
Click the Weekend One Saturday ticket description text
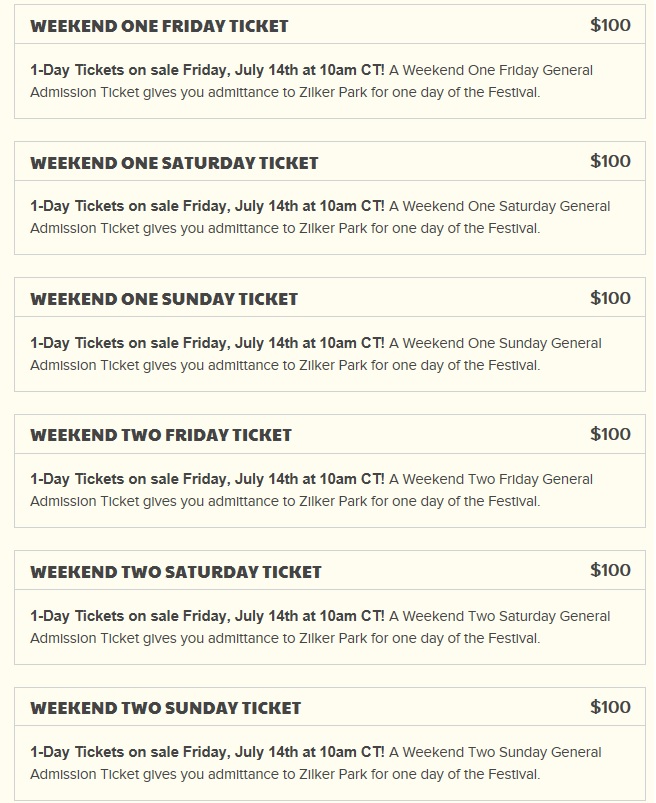(320, 217)
